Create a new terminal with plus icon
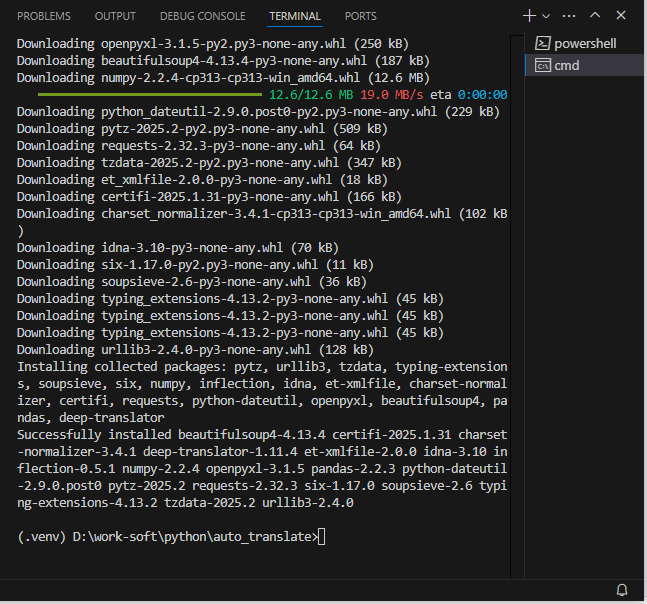The image size is (647, 604). (529, 16)
